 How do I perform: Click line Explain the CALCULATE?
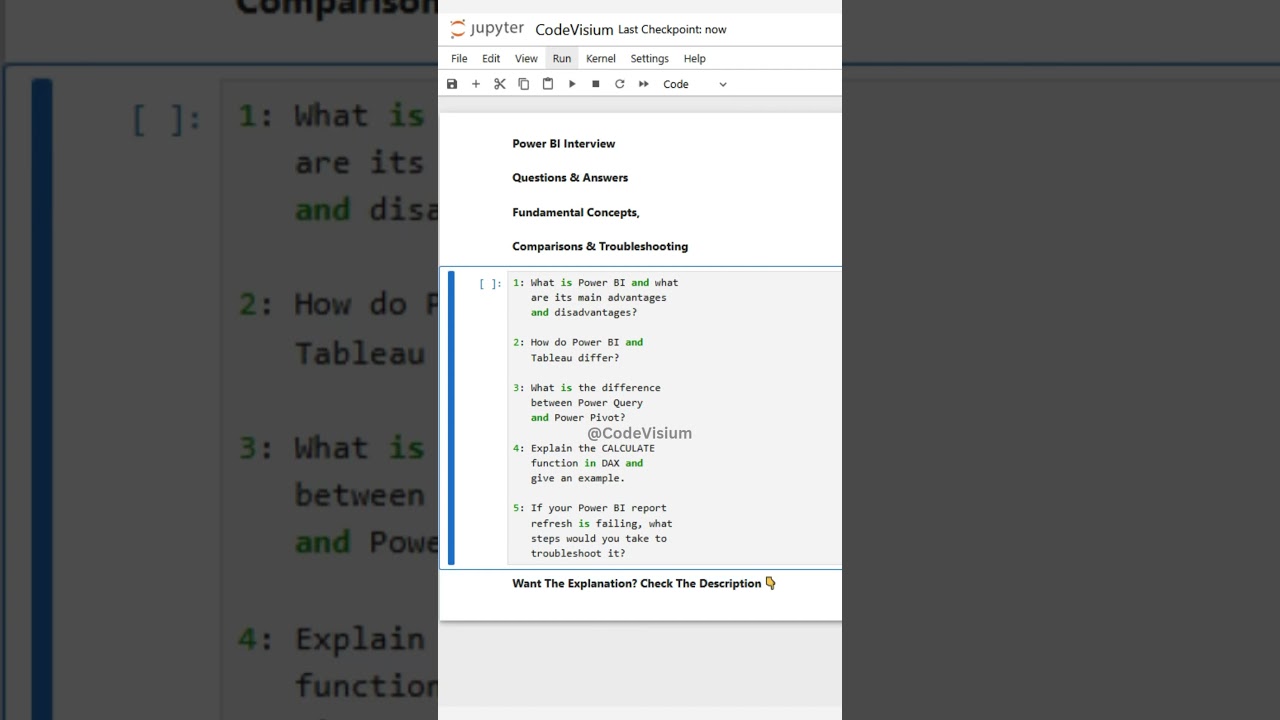593,448
